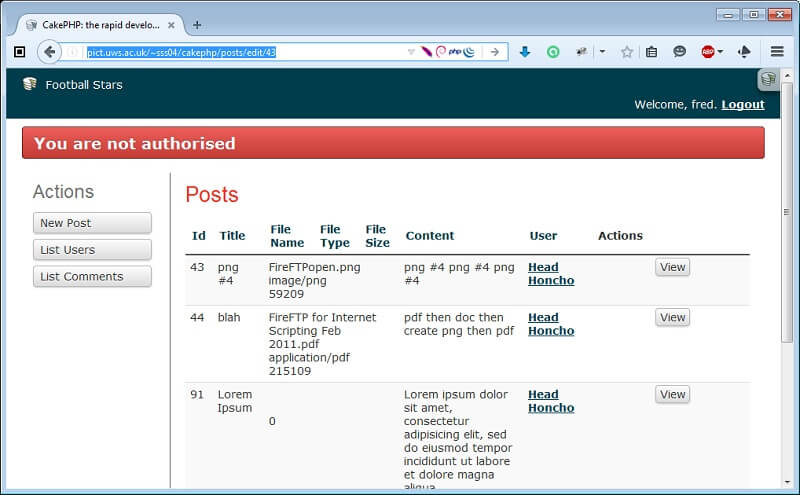This screenshot has width=800, height=495.
Task: Open Head Honcho user link for post 43
Action: coord(551,274)
